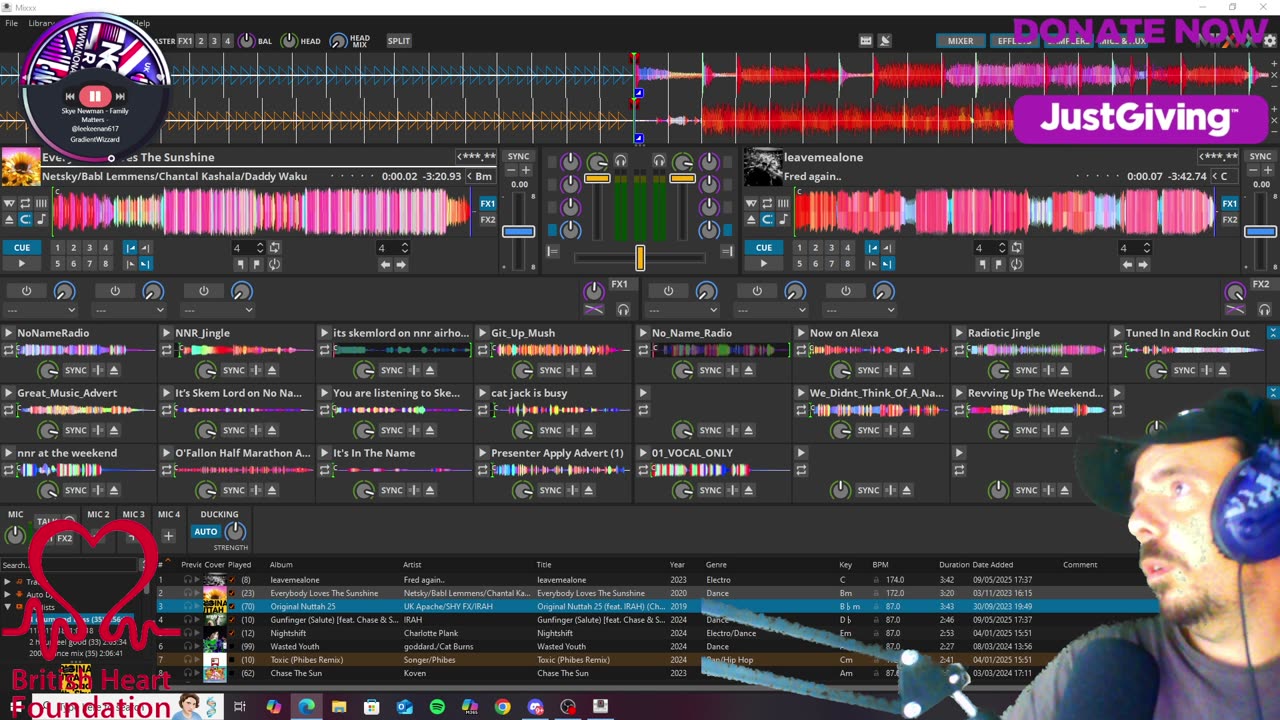Open the third effect dropdown in the FX1 unit
Image resolution: width=1280 pixels, height=720 pixels.
217,310
